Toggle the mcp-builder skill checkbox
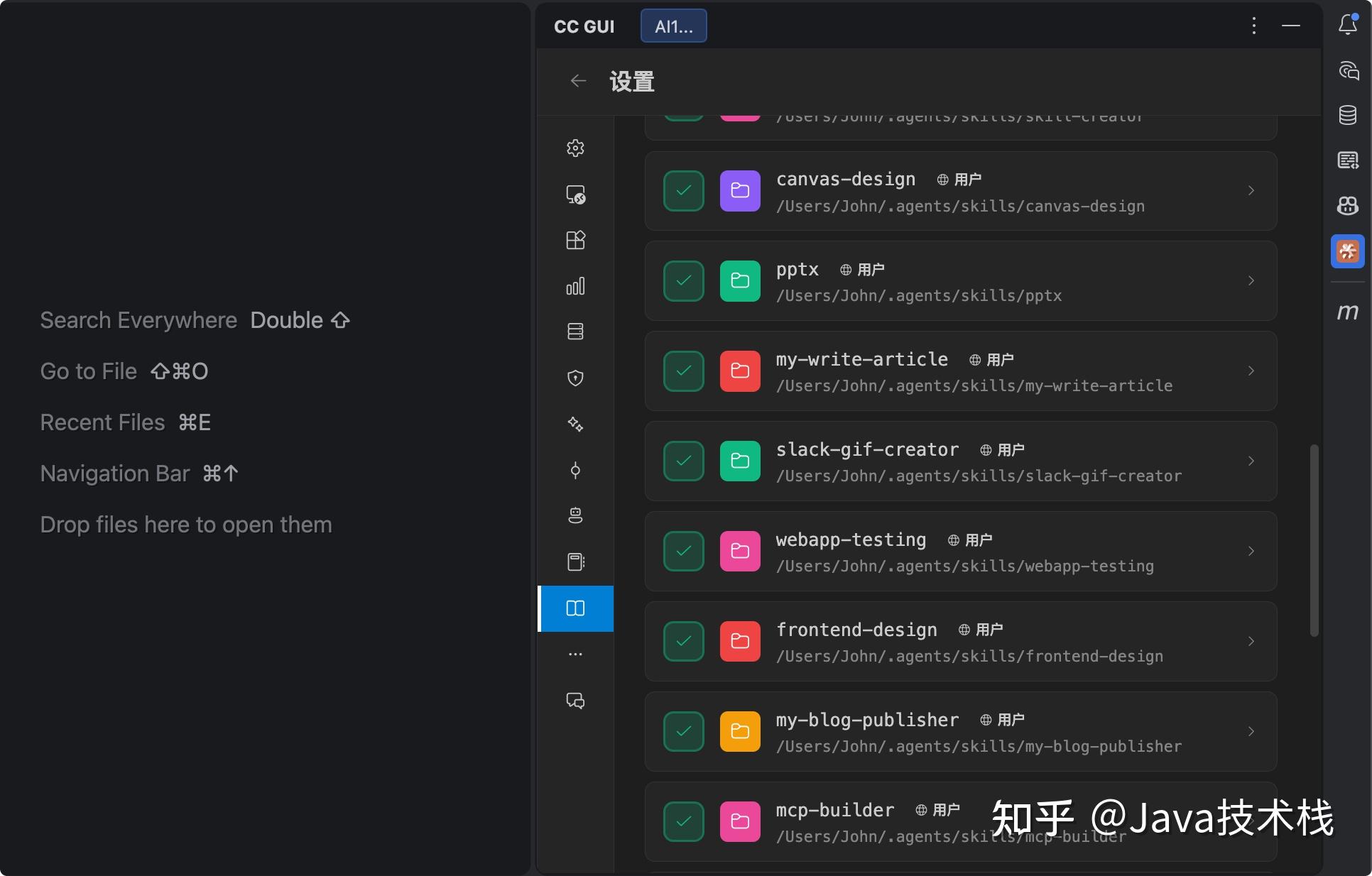The image size is (1372, 876). [x=683, y=821]
